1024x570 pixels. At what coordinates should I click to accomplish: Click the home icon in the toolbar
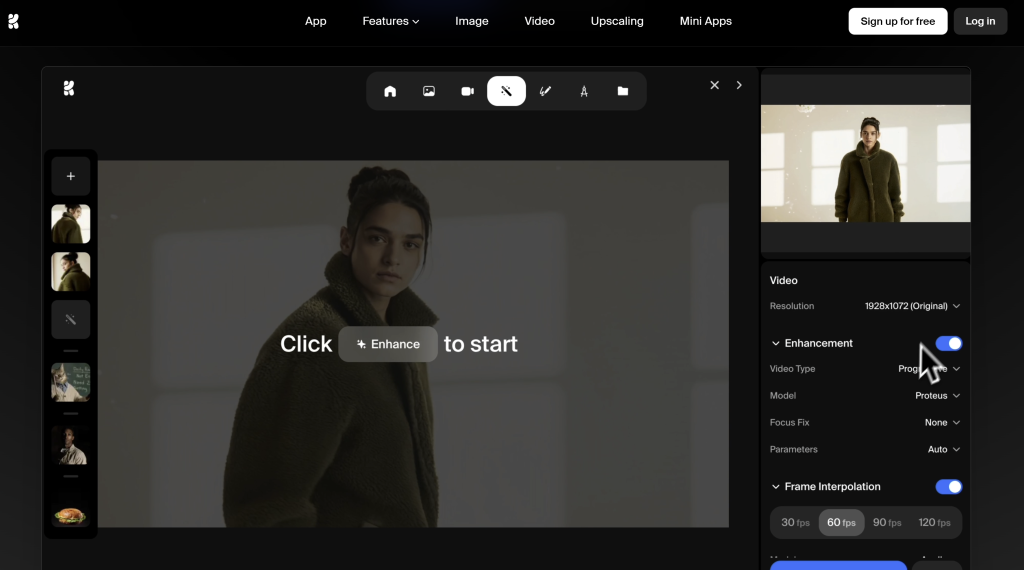[390, 91]
